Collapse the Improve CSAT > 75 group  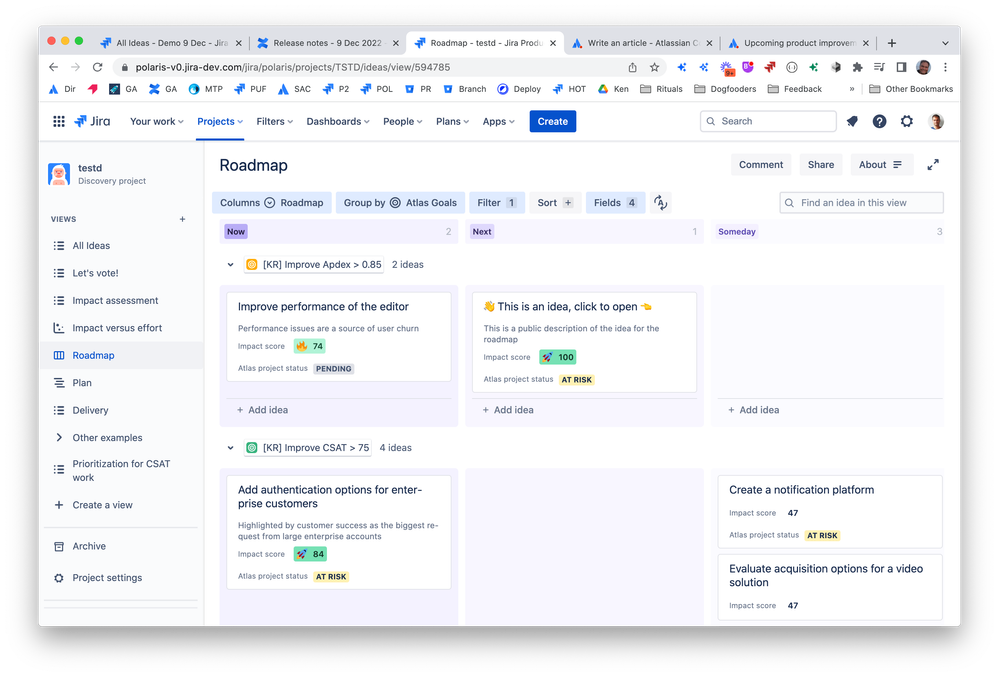pyautogui.click(x=231, y=448)
